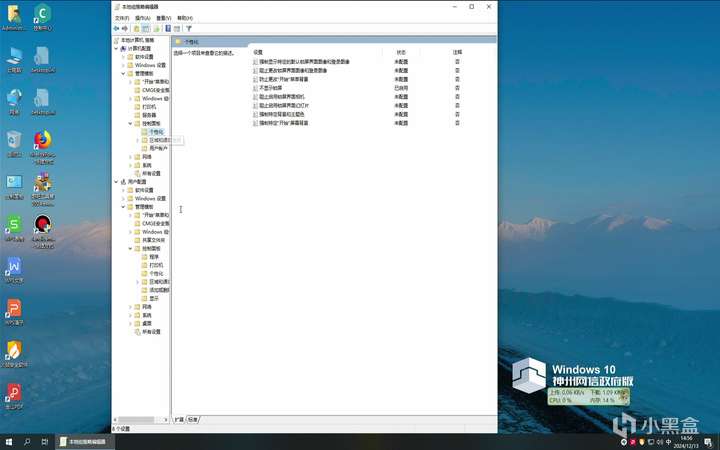Select the Firefox shortcut on the desktop
The width and height of the screenshot is (720, 450).
[42, 147]
